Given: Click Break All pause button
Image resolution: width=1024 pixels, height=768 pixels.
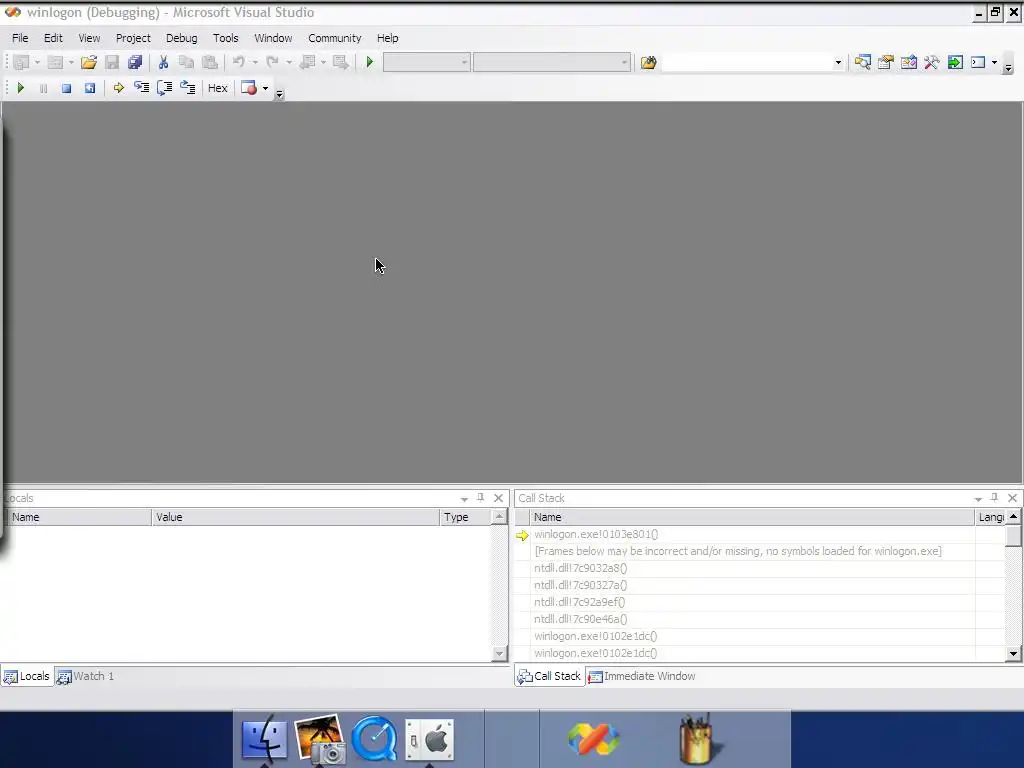Looking at the screenshot, I should 43,88.
